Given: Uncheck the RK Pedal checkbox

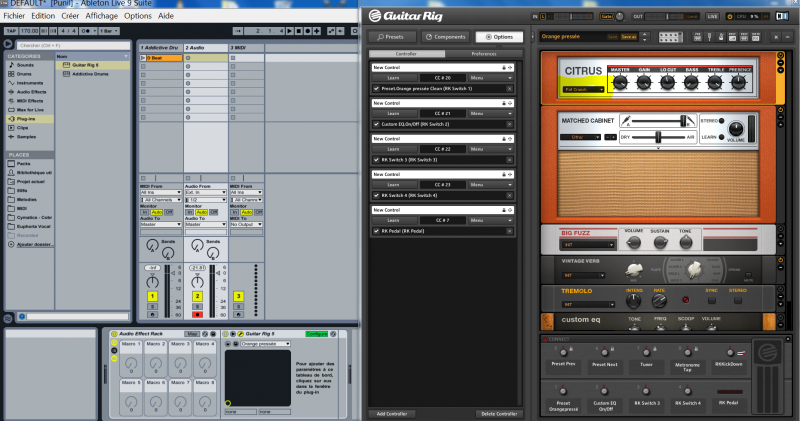Looking at the screenshot, I should [x=376, y=229].
